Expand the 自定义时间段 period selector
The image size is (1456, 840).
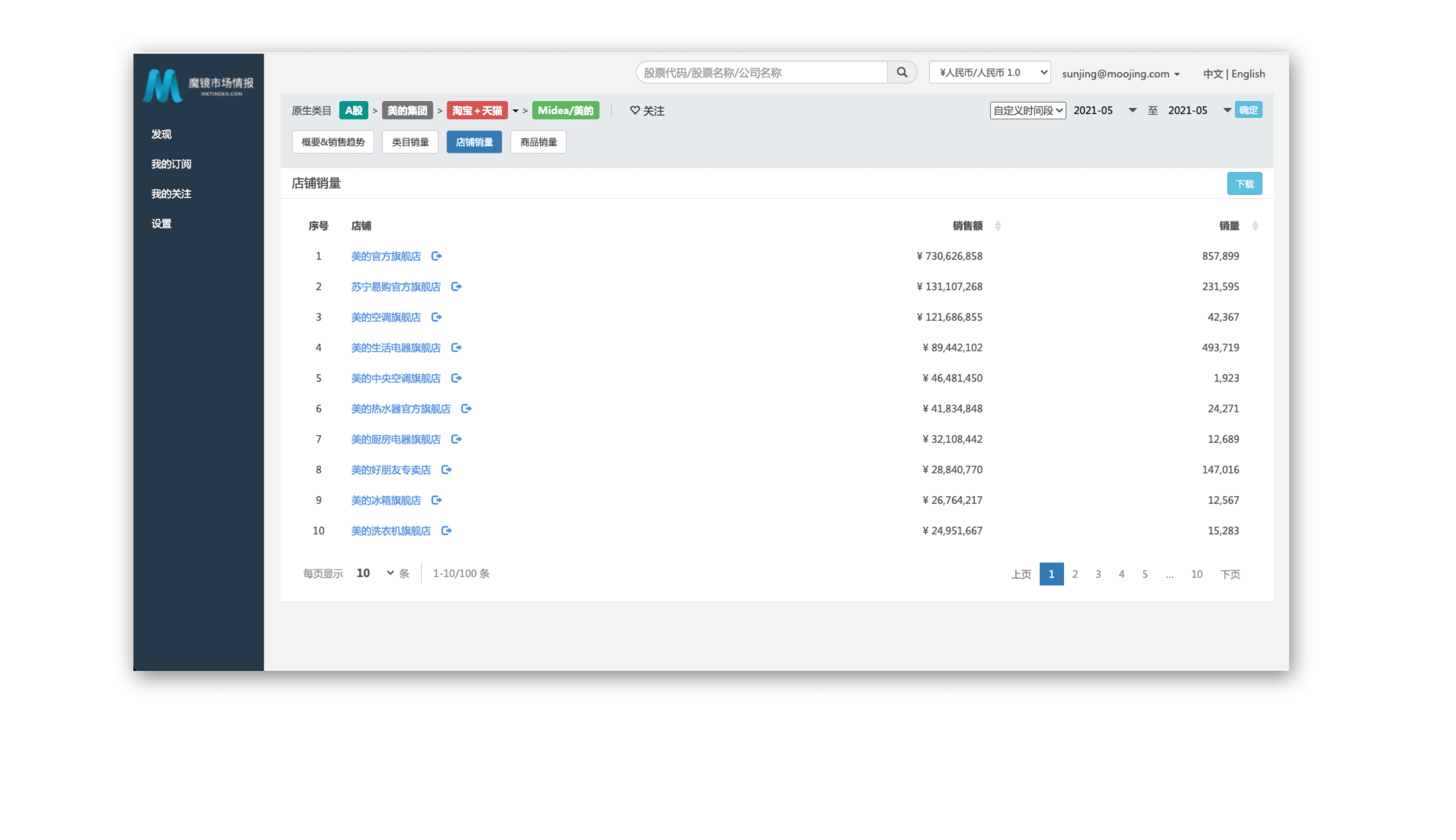(x=1027, y=111)
